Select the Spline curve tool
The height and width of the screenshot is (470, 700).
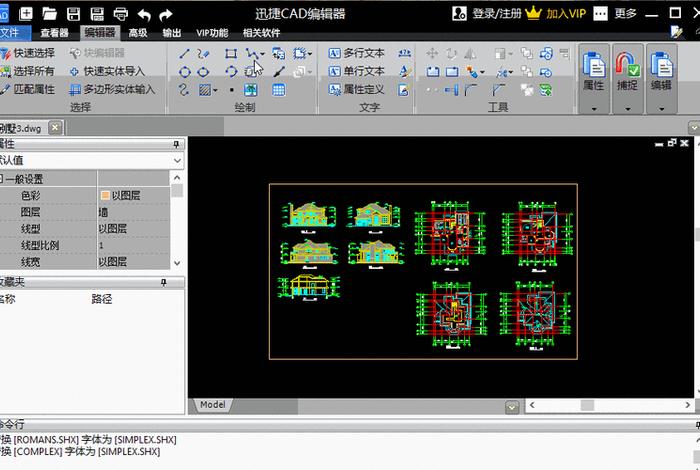click(184, 90)
